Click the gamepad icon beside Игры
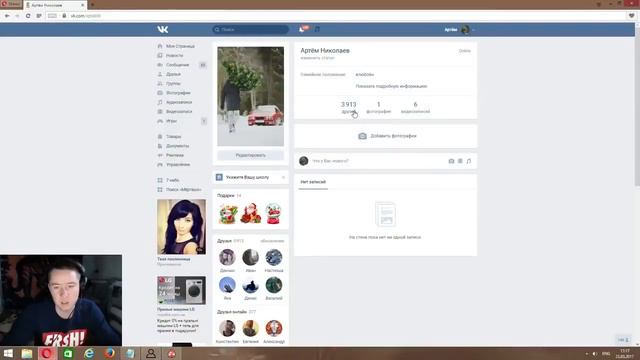640x360 pixels. [x=160, y=121]
